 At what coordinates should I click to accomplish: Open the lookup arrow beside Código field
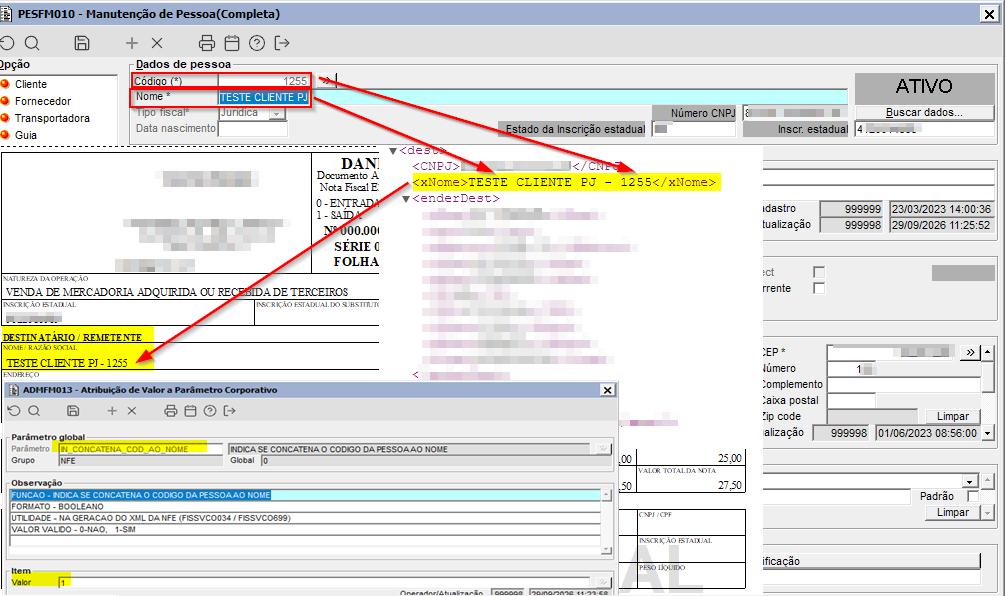[326, 81]
